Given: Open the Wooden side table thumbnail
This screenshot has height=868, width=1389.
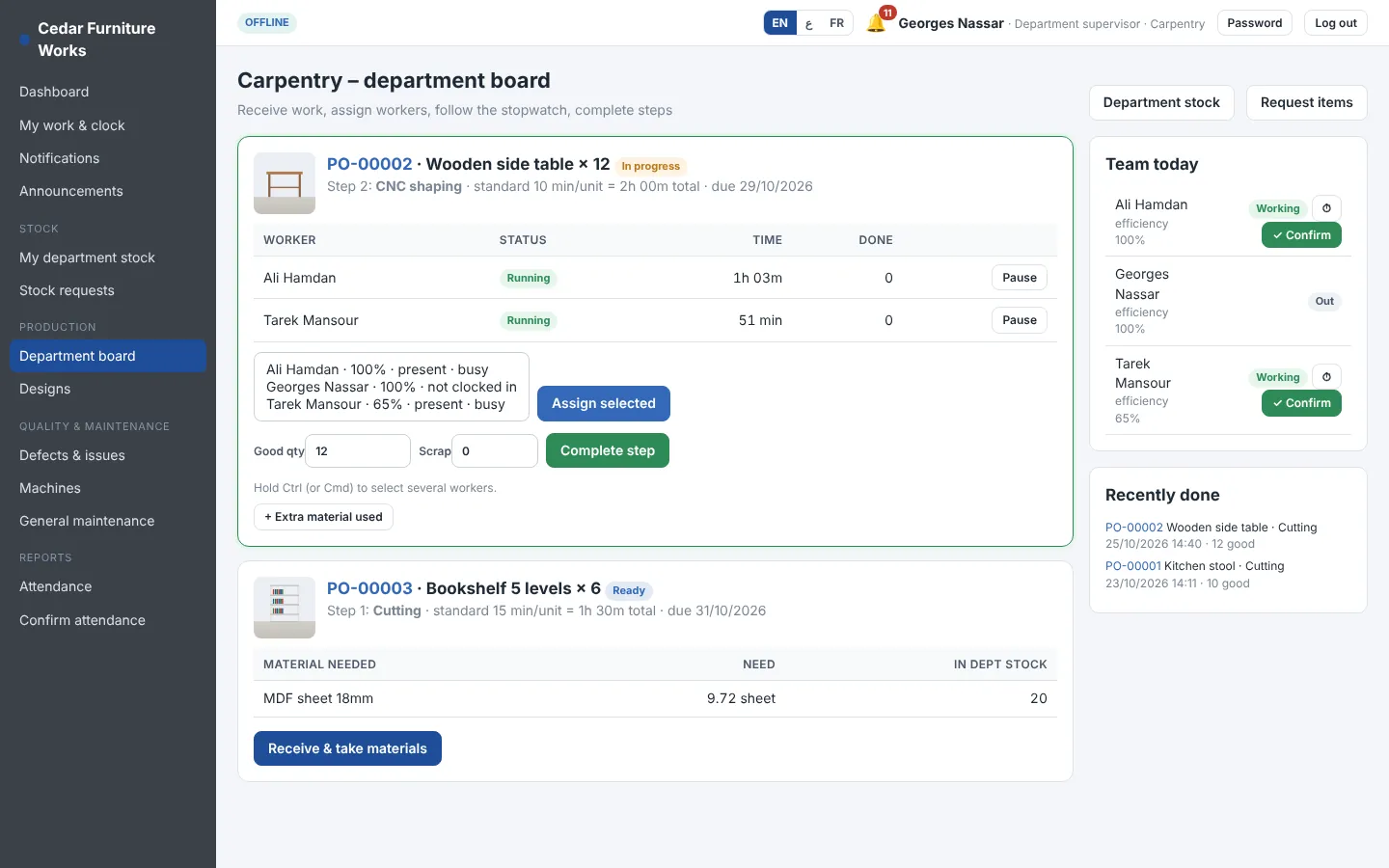Looking at the screenshot, I should 285,183.
